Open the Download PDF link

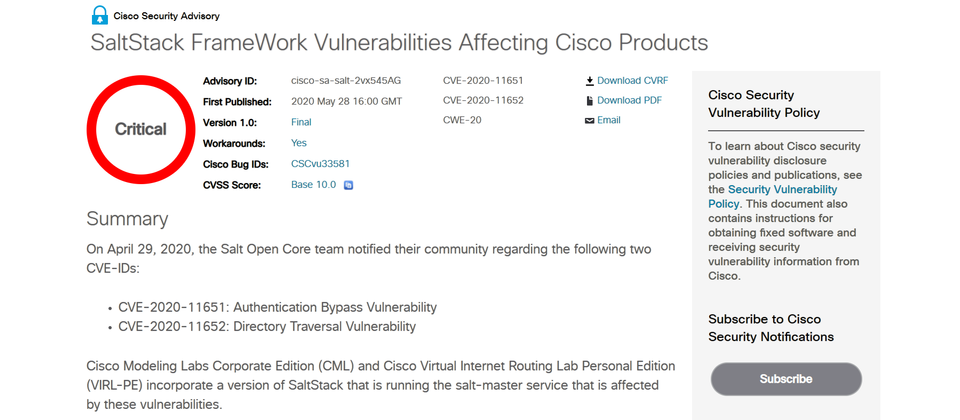point(629,100)
